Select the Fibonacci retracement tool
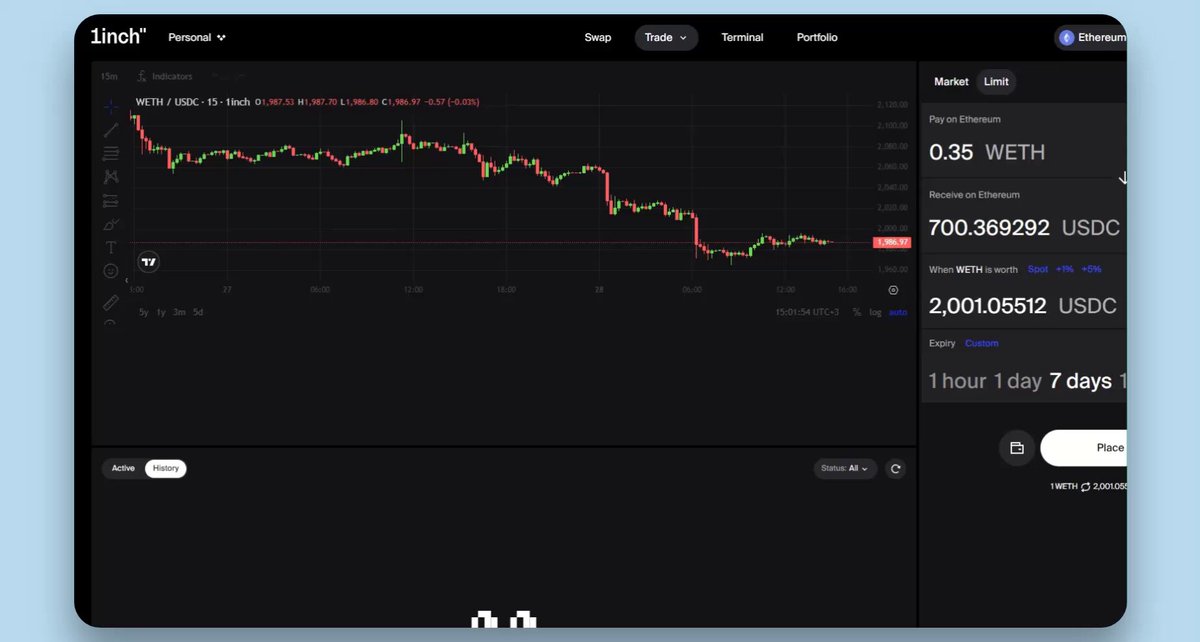This screenshot has width=1200, height=642. coord(111,153)
